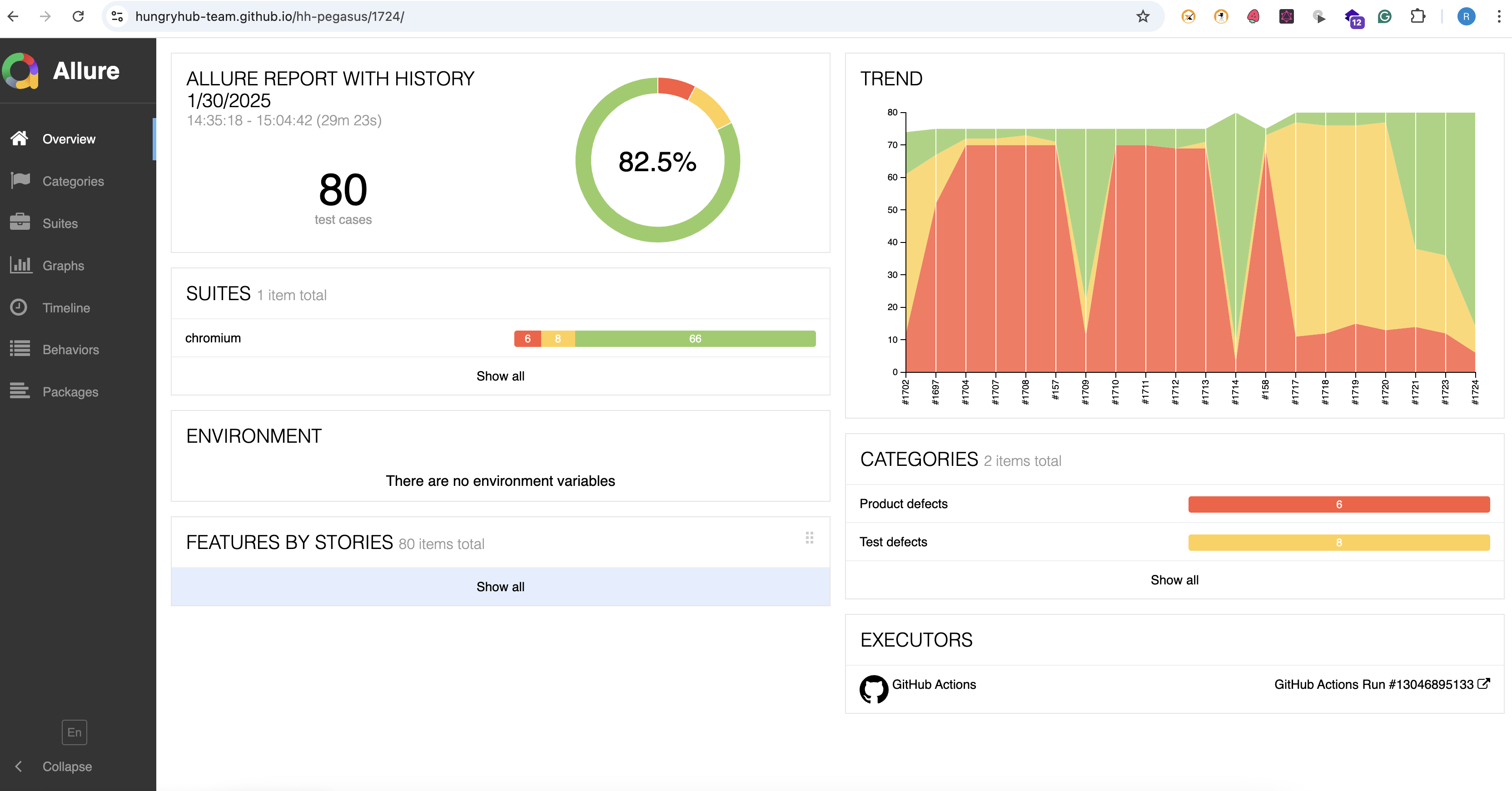
Task: Open the chromium suite row
Action: [213, 338]
